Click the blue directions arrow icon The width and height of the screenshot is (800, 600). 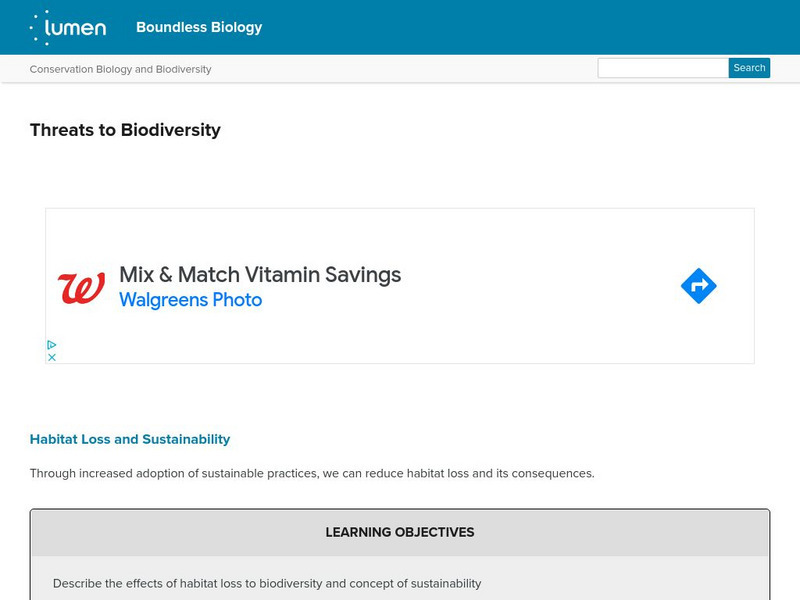click(698, 287)
